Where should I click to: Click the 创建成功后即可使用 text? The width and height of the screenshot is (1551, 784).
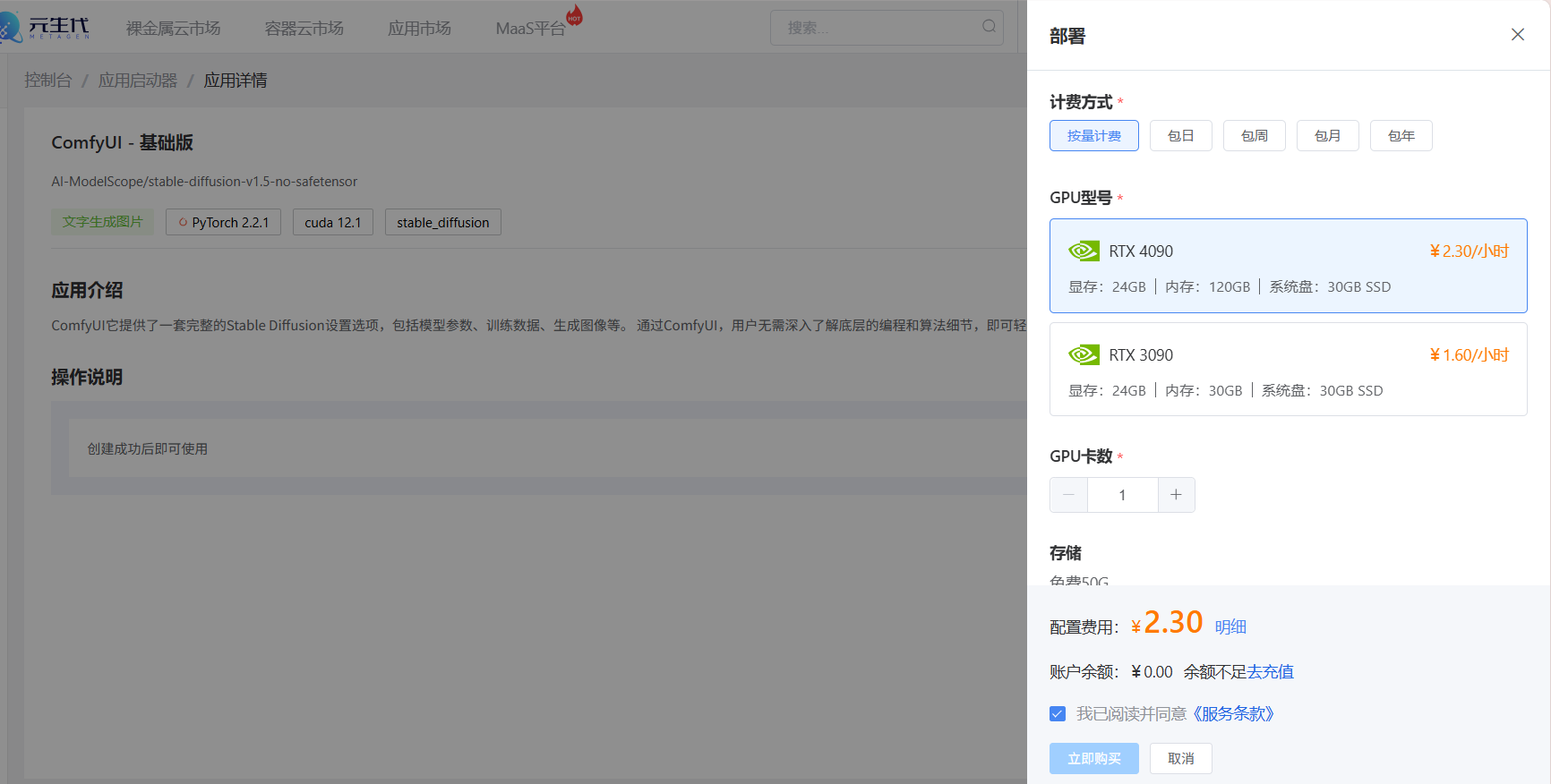[147, 449]
